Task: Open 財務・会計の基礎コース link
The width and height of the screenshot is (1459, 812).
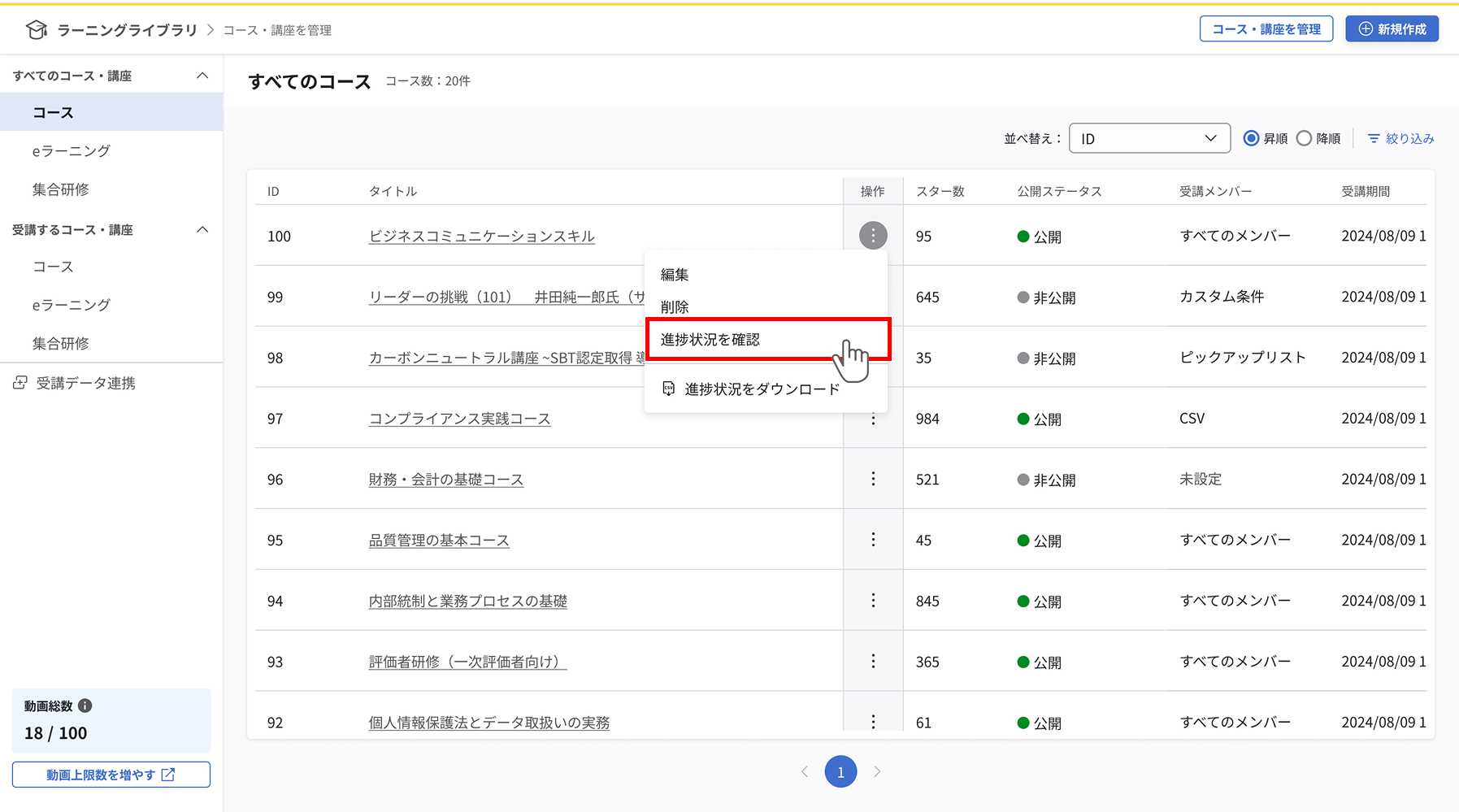Action: pyautogui.click(x=446, y=480)
